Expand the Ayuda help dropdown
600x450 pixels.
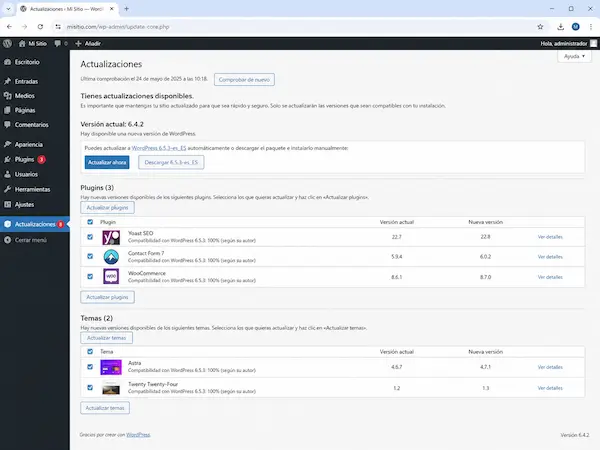pos(574,56)
